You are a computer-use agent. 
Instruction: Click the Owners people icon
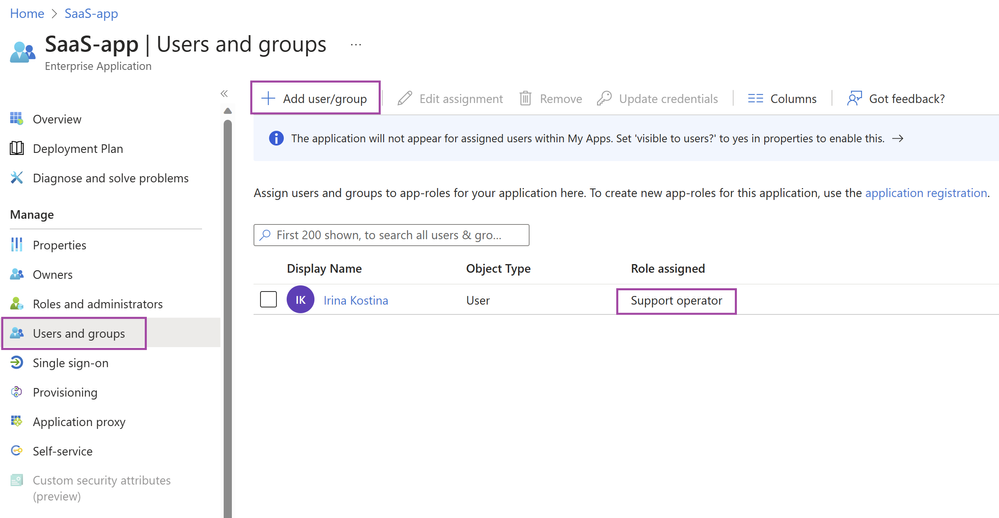(x=17, y=275)
